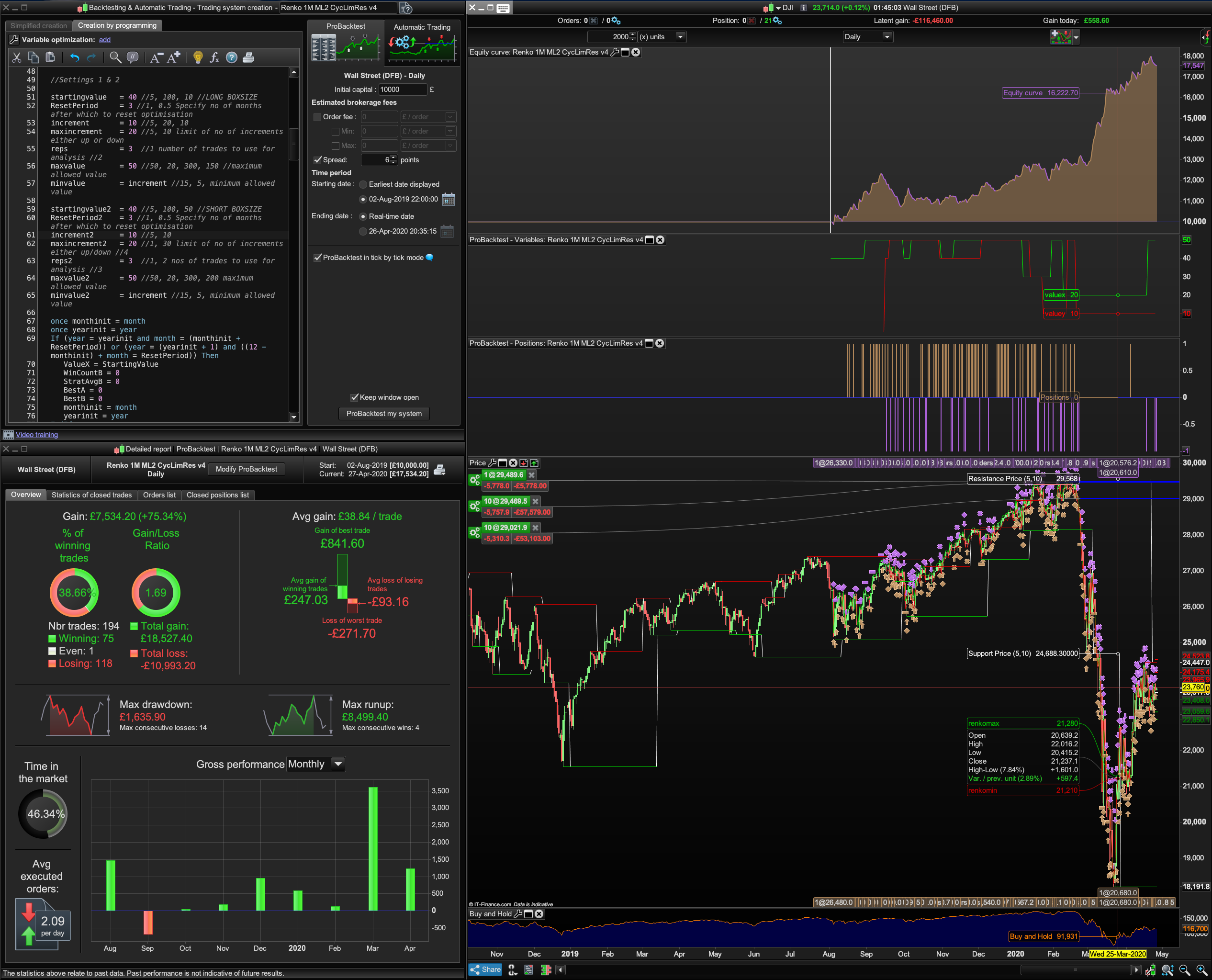
Task: Open the fx function insert tool
Action: coord(214,57)
